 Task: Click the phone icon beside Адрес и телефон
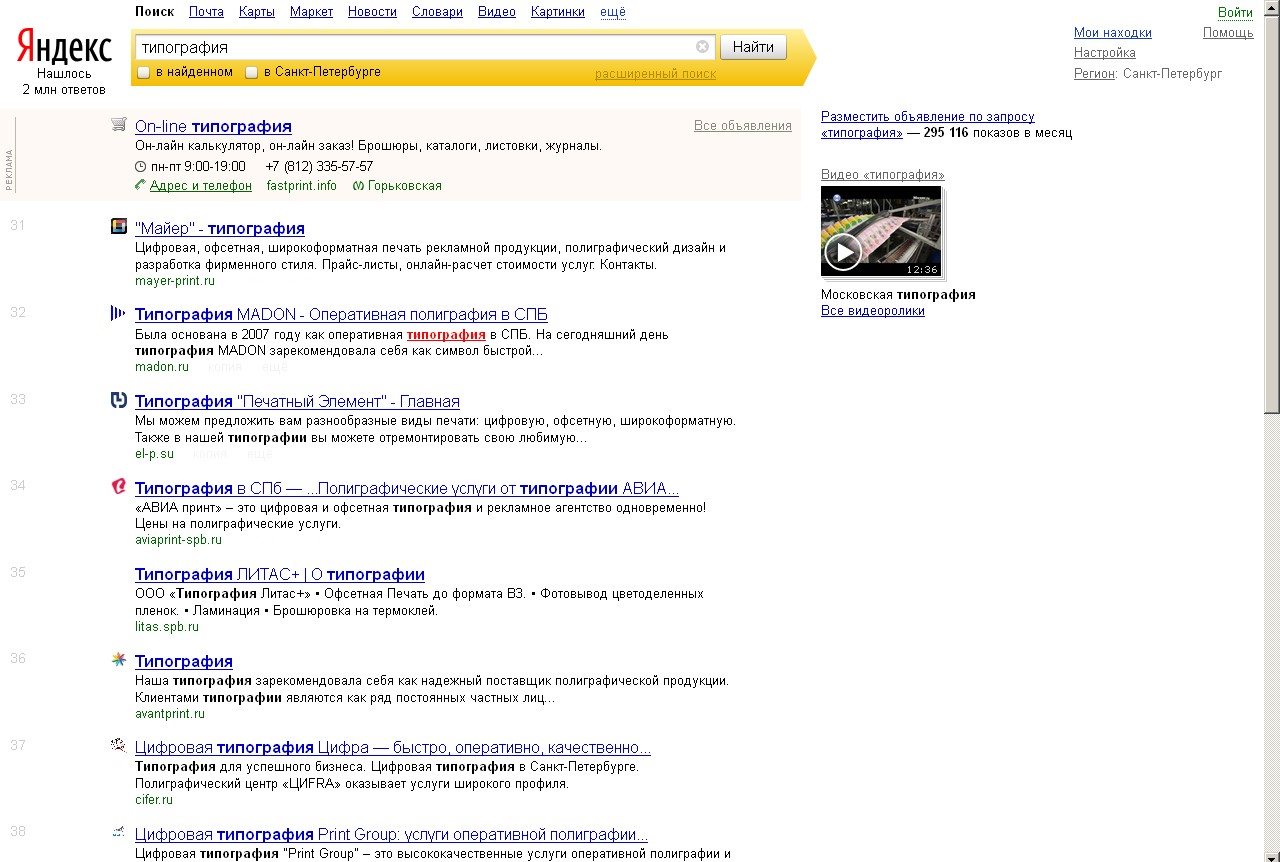click(140, 186)
